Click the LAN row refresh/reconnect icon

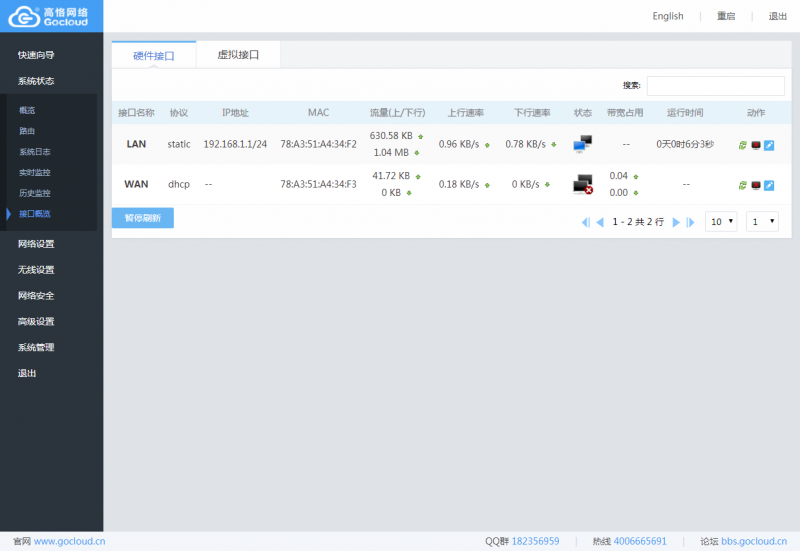743,145
